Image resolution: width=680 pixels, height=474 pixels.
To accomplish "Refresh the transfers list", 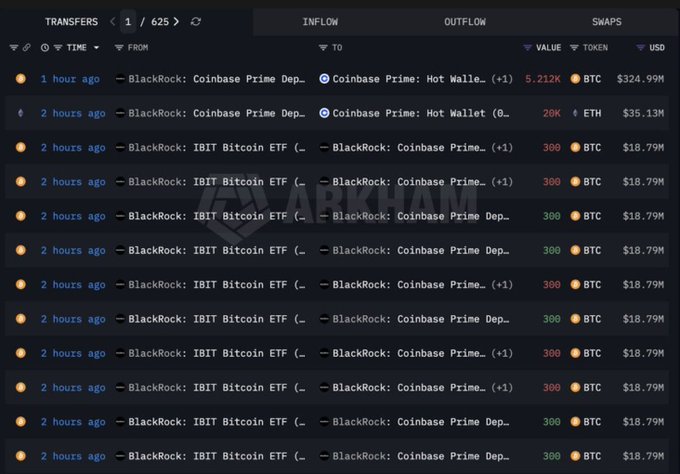I will (x=196, y=22).
